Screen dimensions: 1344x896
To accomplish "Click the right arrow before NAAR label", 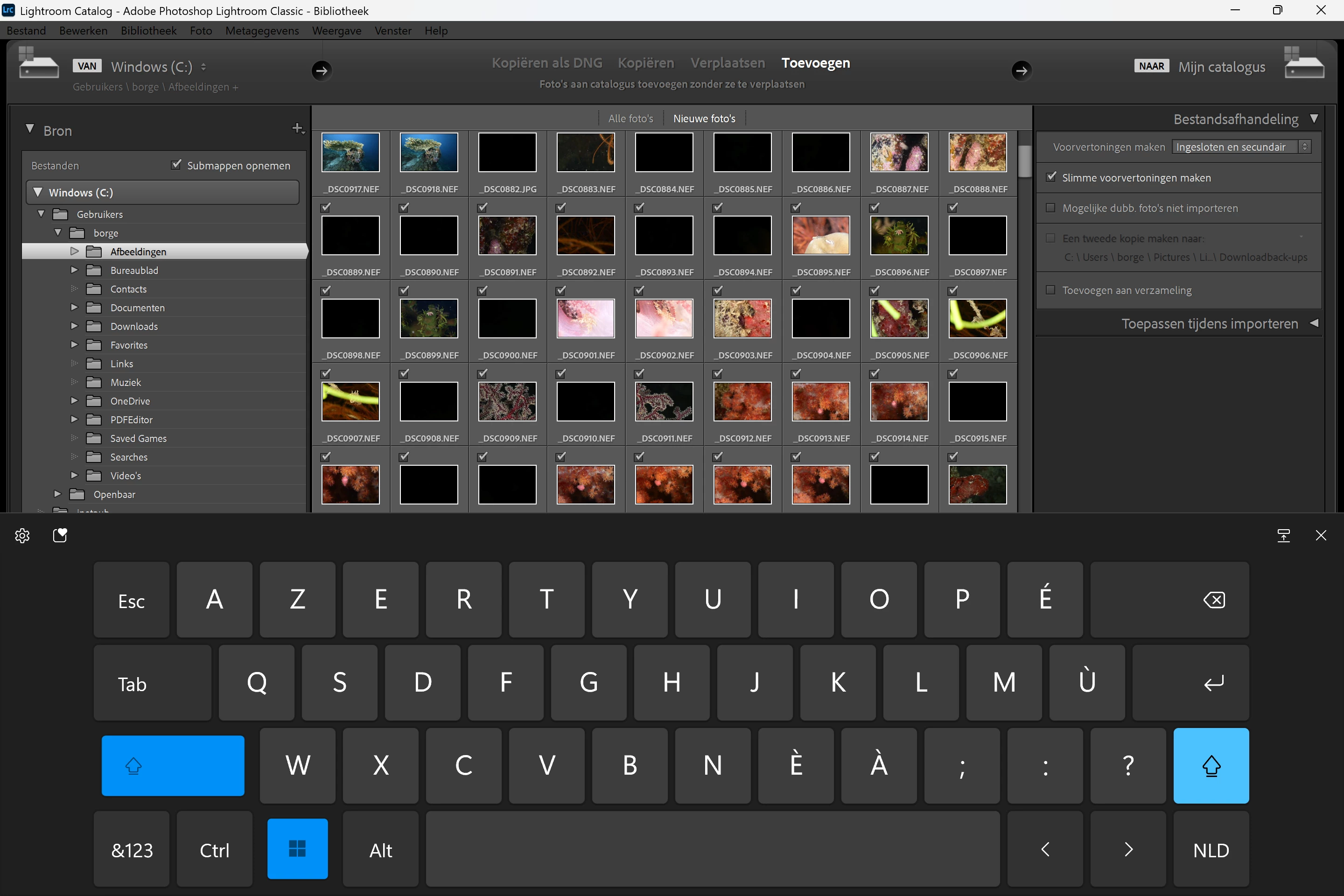I will [x=1021, y=71].
